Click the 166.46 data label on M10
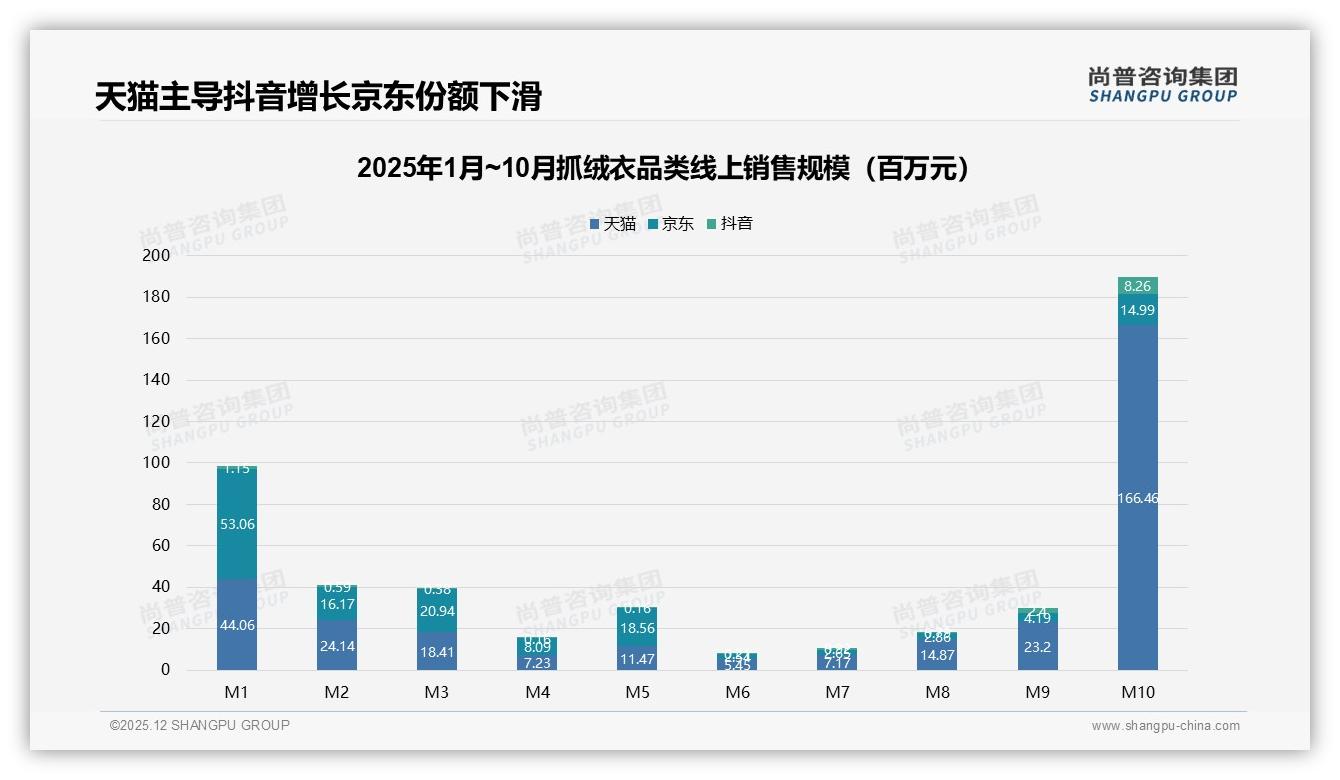The image size is (1340, 780). pyautogui.click(x=1137, y=497)
